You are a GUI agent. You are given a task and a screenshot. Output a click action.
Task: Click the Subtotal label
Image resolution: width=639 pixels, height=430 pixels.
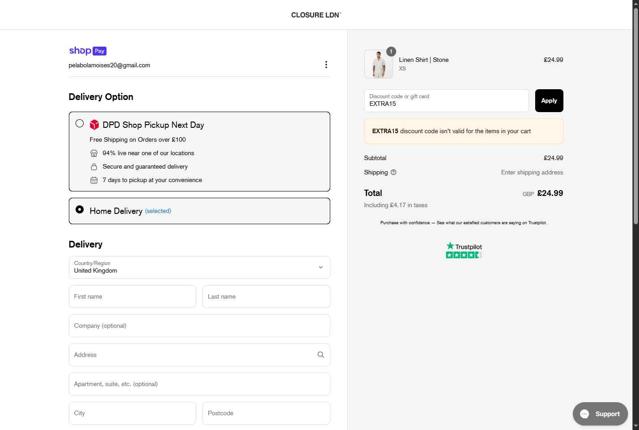pos(375,158)
